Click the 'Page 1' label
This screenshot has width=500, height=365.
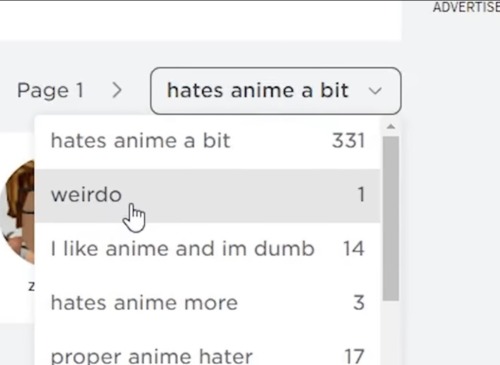50,91
